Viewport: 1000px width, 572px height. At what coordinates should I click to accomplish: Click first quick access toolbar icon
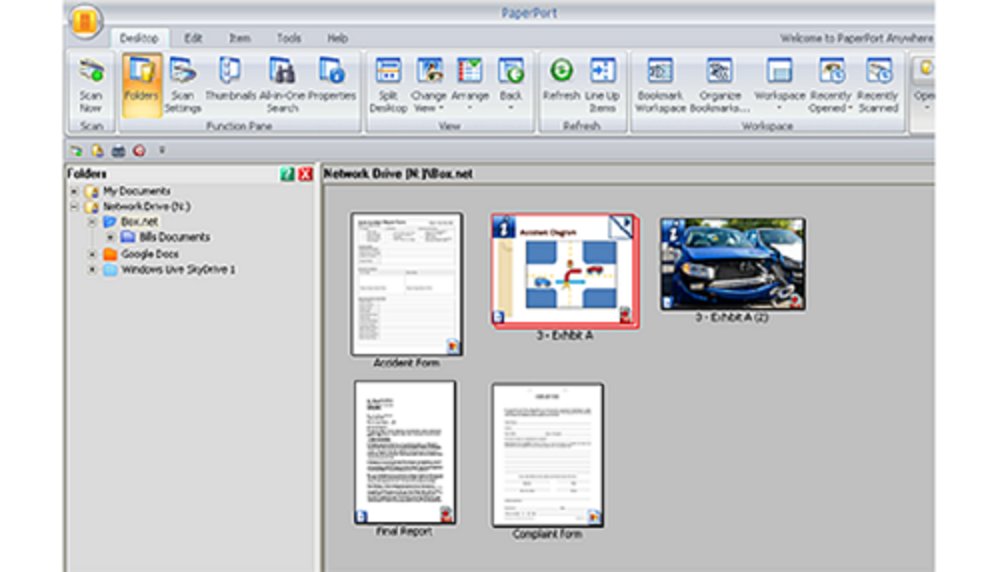coord(77,151)
